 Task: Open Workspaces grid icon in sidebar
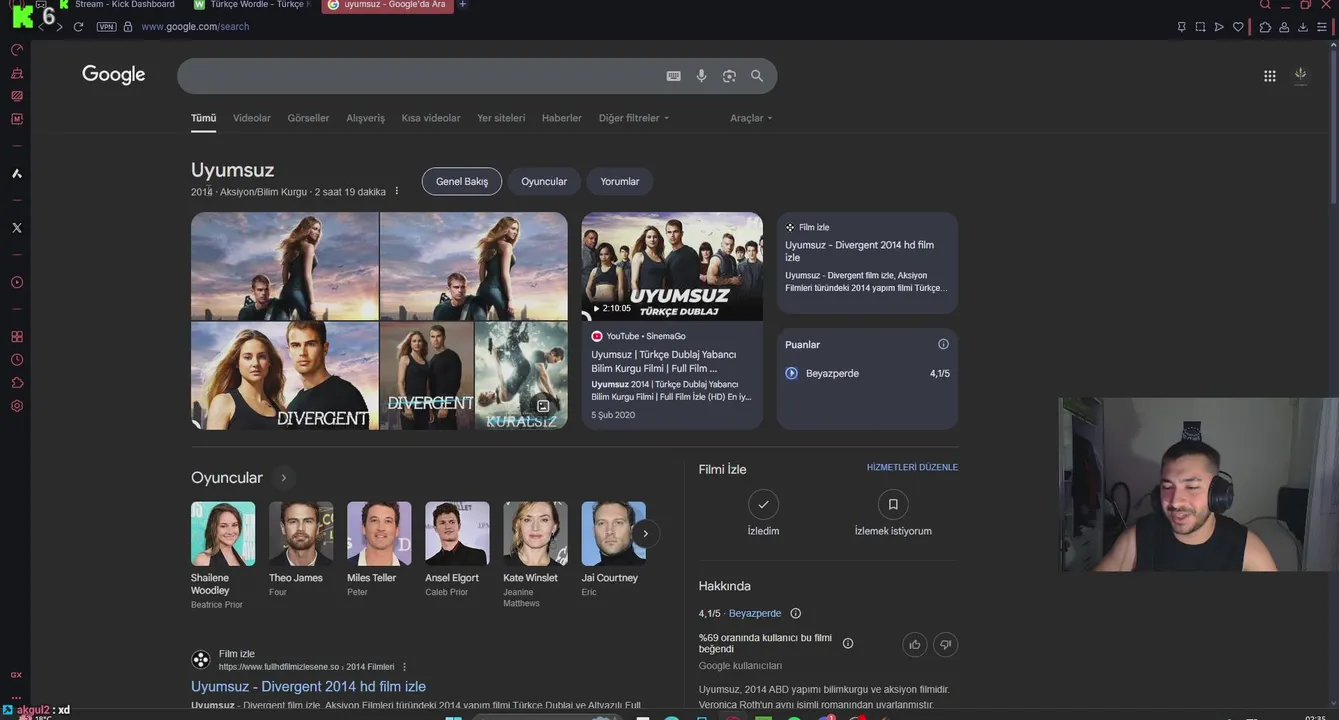17,337
